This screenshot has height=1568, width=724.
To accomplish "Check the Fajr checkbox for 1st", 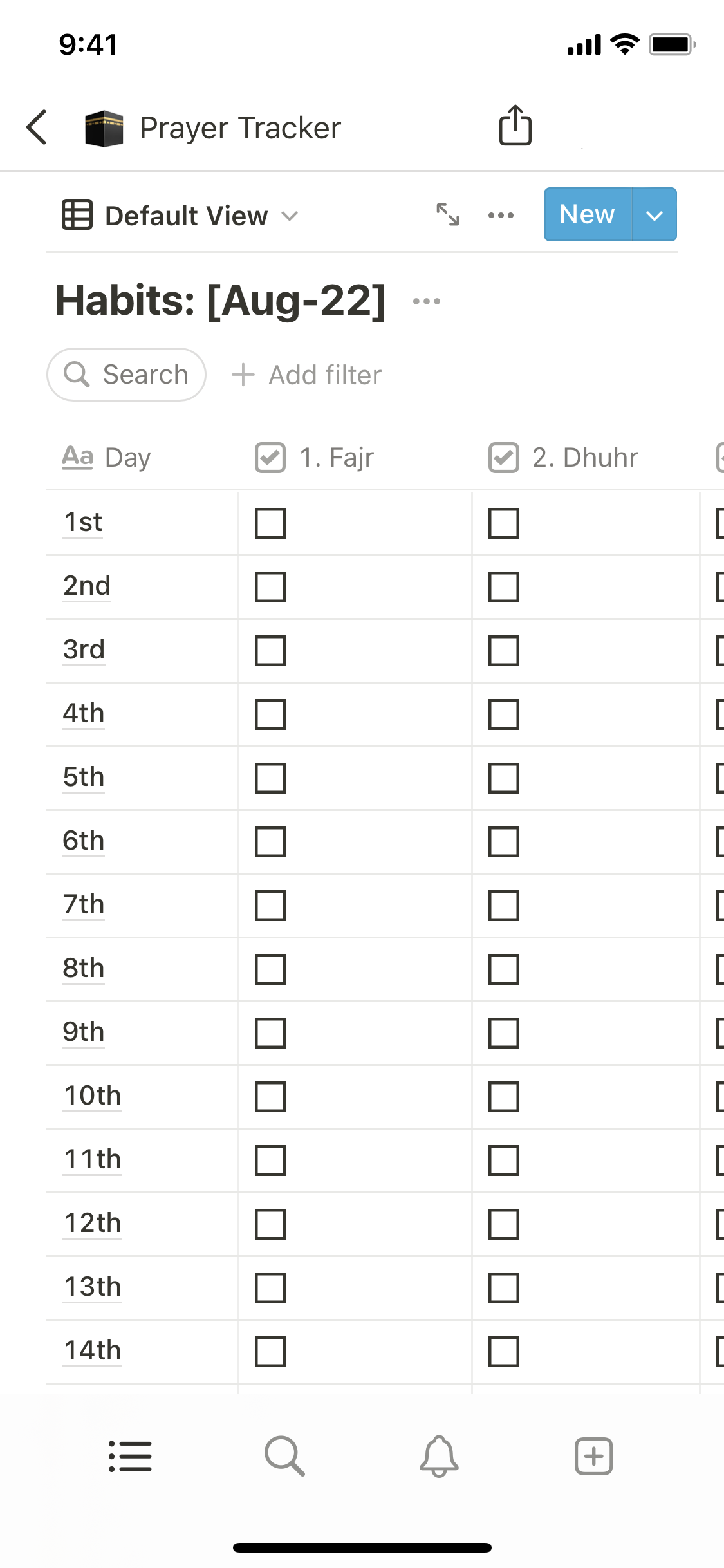I will 270,523.
